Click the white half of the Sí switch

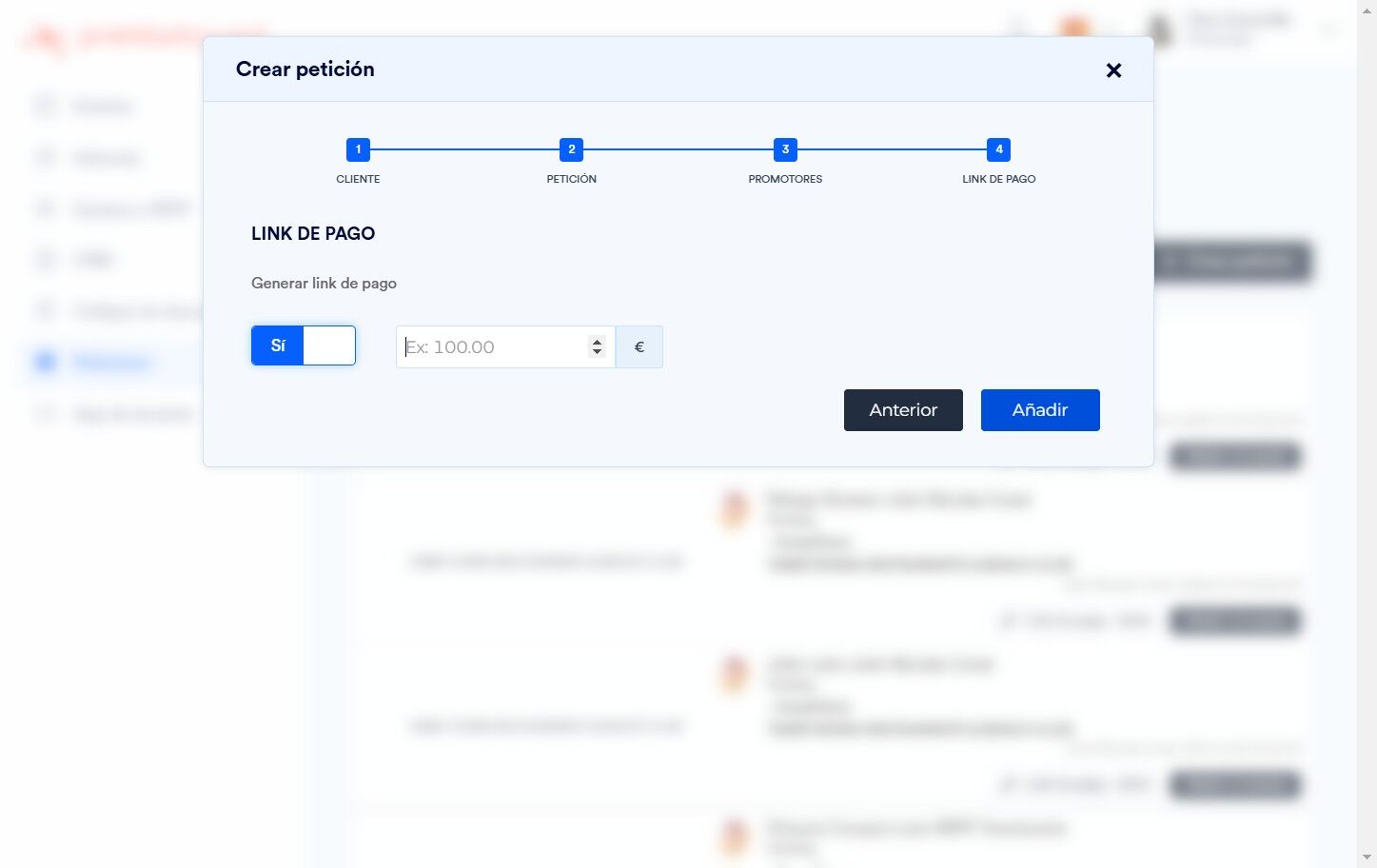coord(329,345)
